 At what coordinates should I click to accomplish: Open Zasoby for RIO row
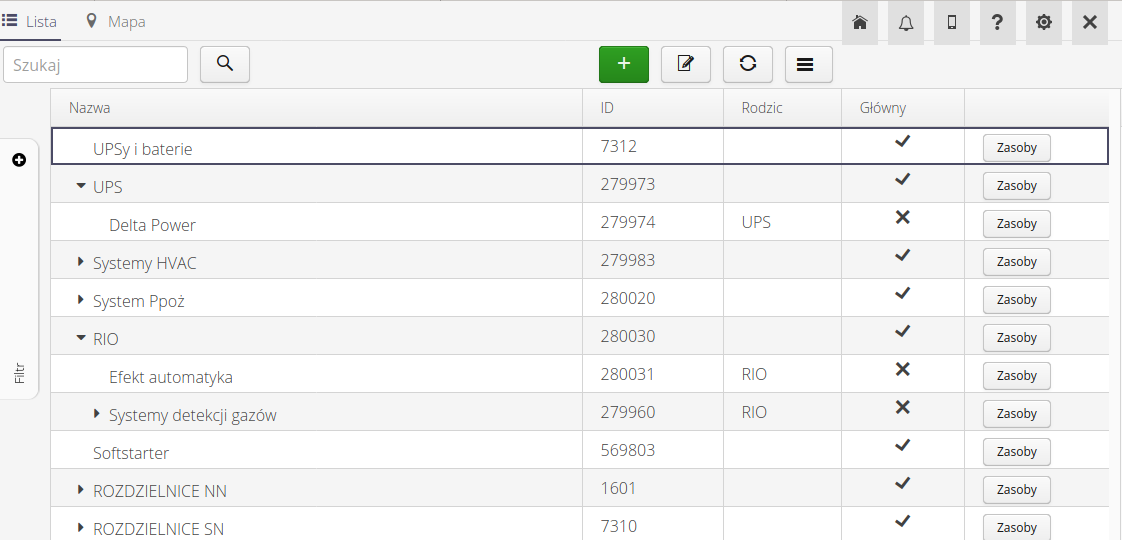(1017, 338)
